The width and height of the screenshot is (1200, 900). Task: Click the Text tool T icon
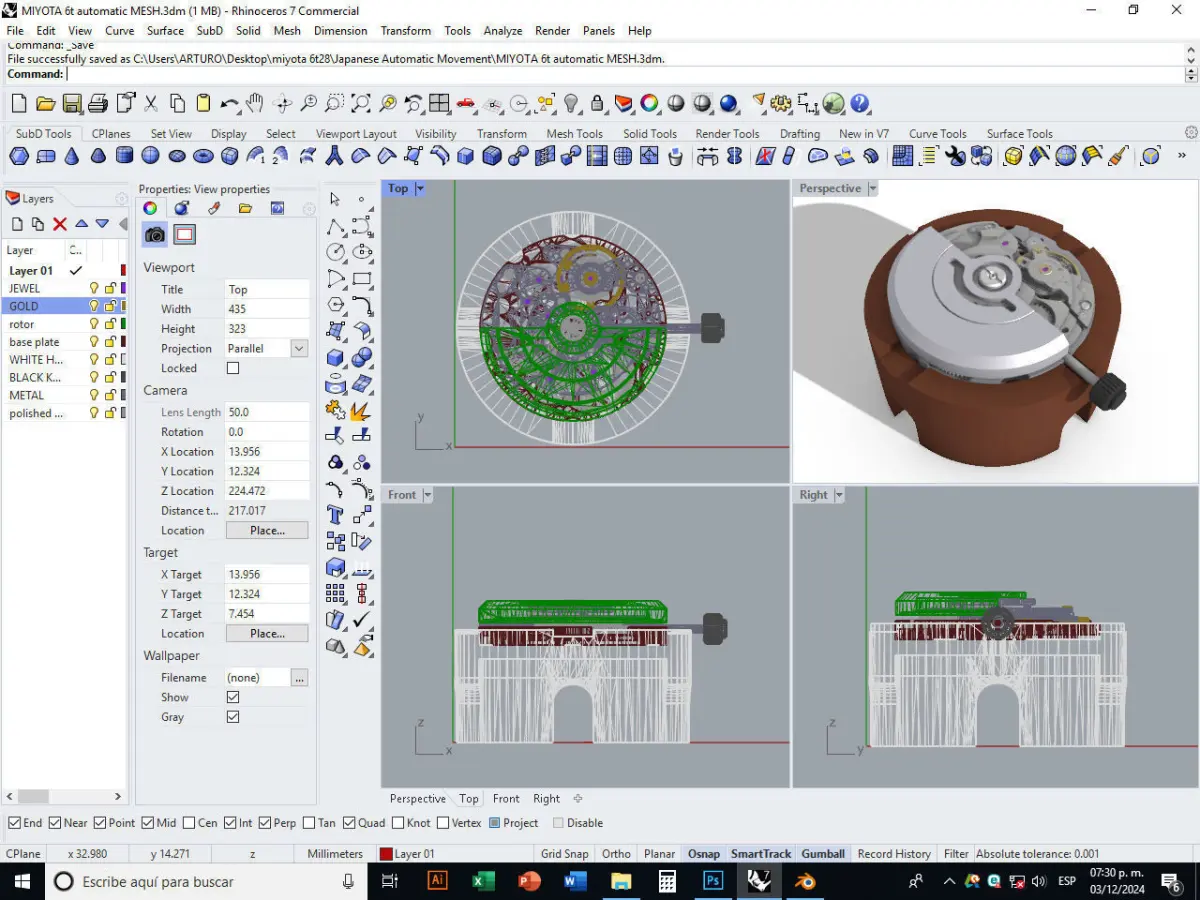click(335, 514)
